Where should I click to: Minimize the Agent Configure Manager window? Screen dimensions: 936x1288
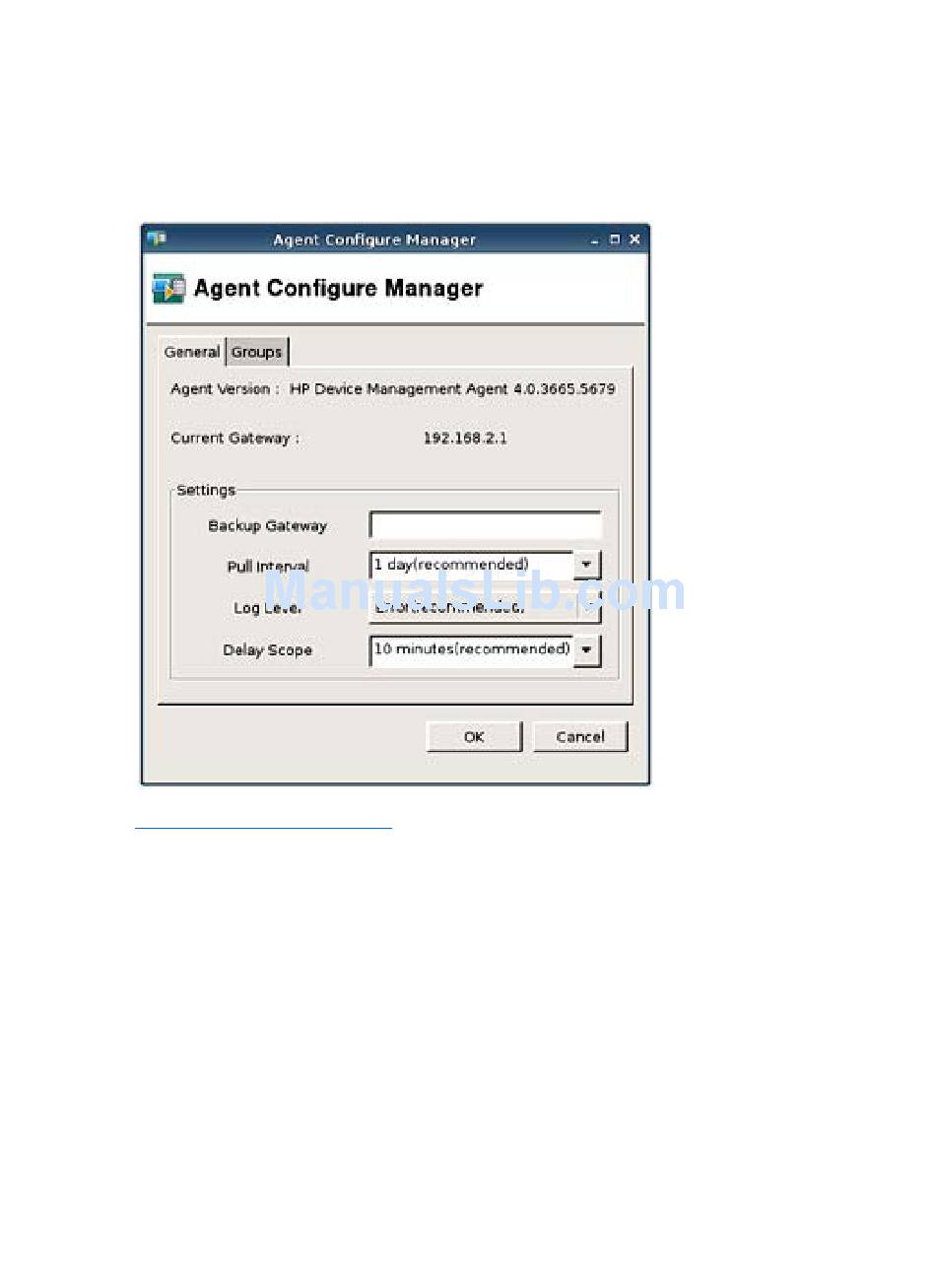[x=595, y=239]
